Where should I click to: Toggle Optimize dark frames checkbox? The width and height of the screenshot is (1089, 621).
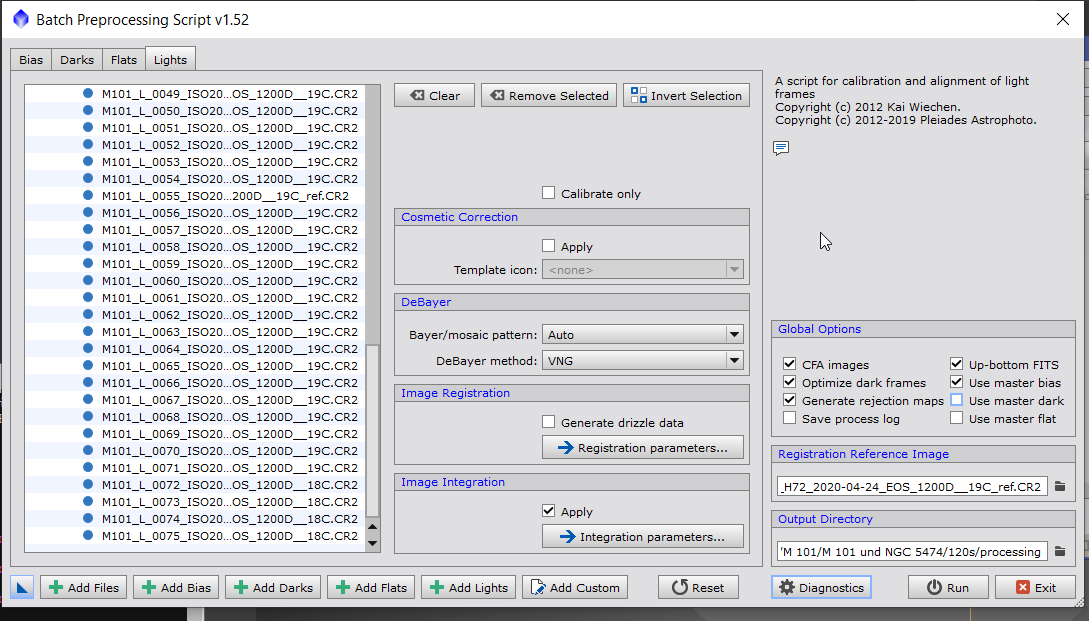[x=789, y=382]
